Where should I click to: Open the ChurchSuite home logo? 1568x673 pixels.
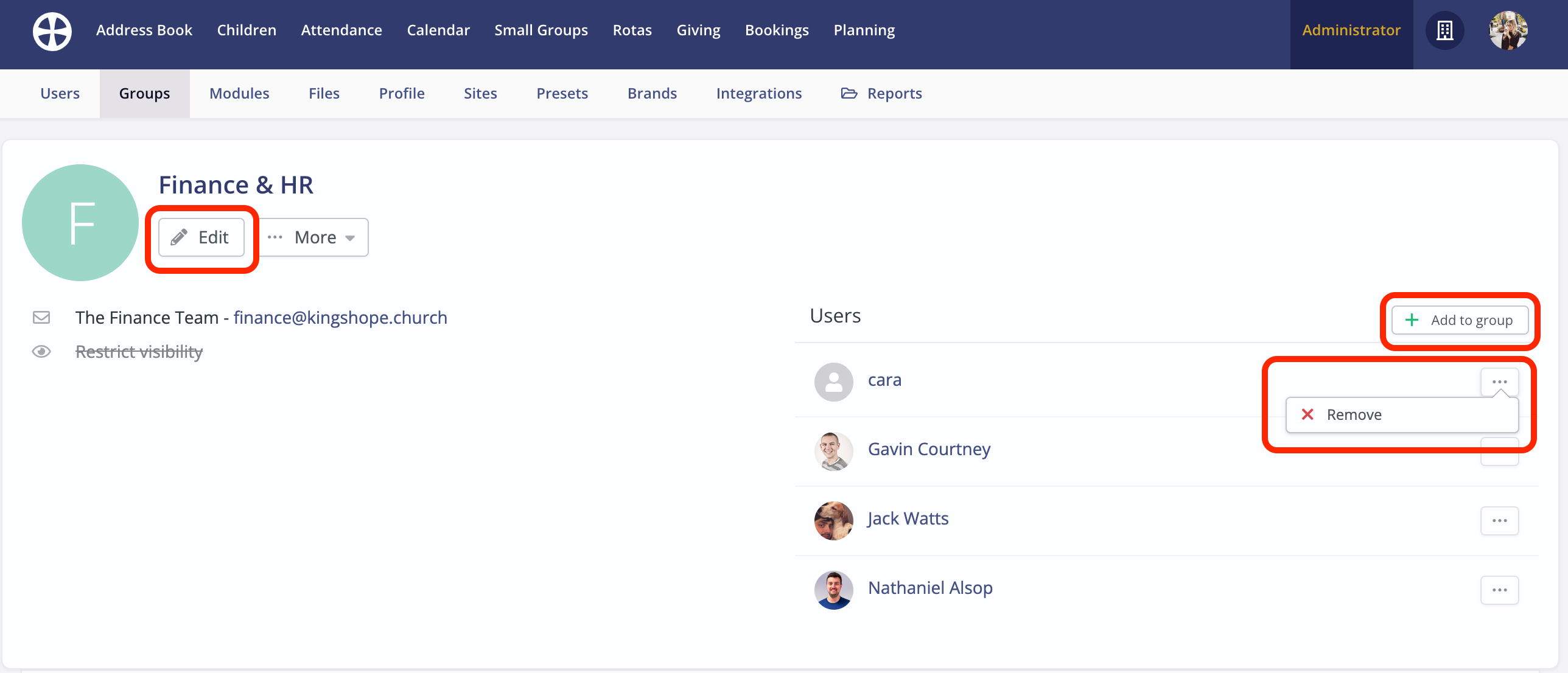click(52, 31)
